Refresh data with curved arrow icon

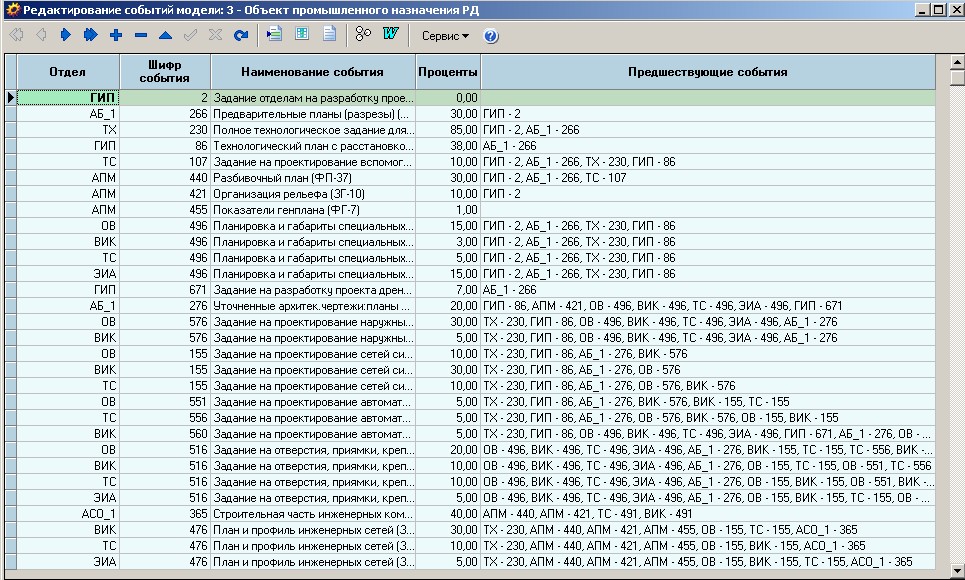tap(241, 35)
